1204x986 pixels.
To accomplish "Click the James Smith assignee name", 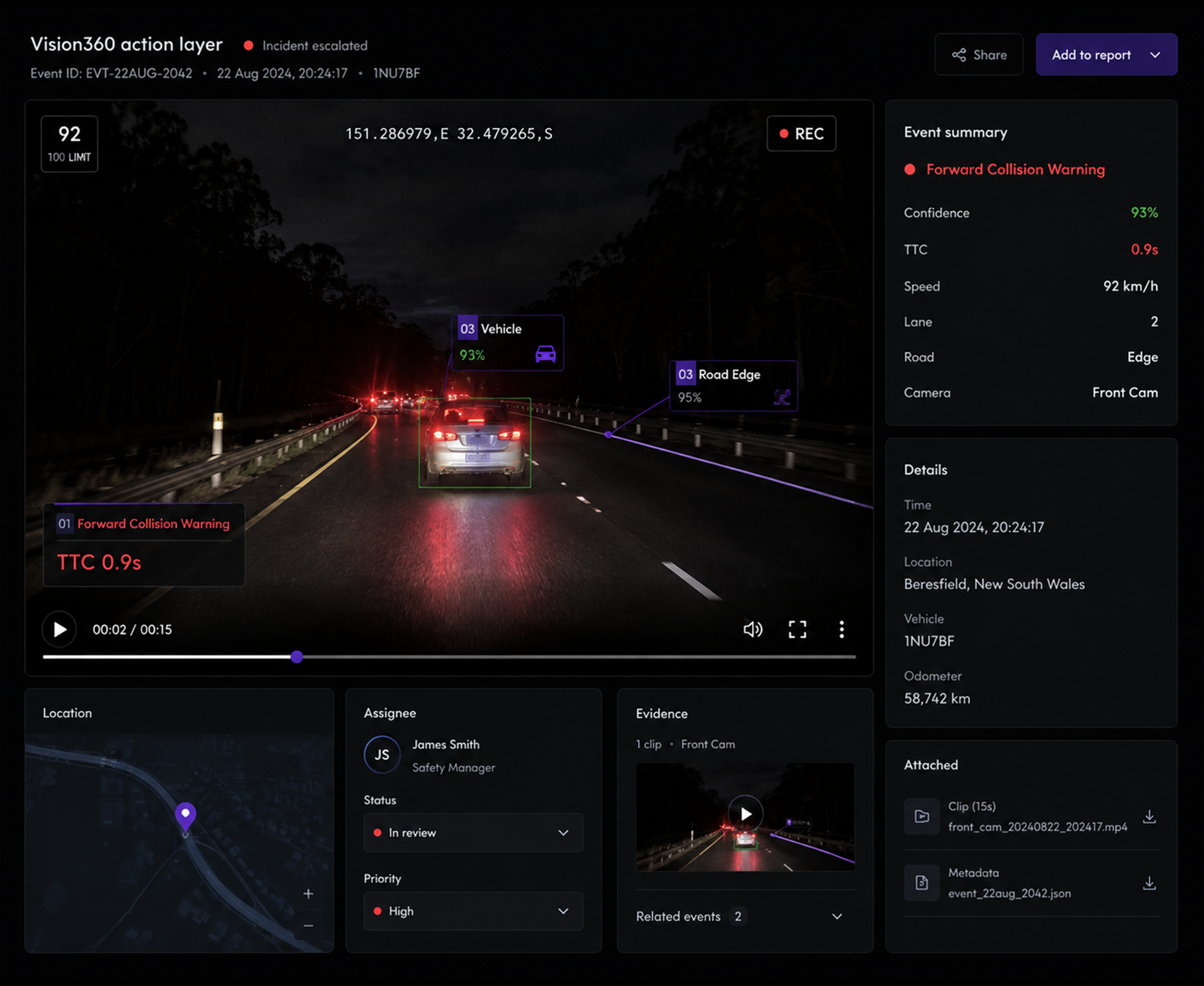I will point(446,744).
